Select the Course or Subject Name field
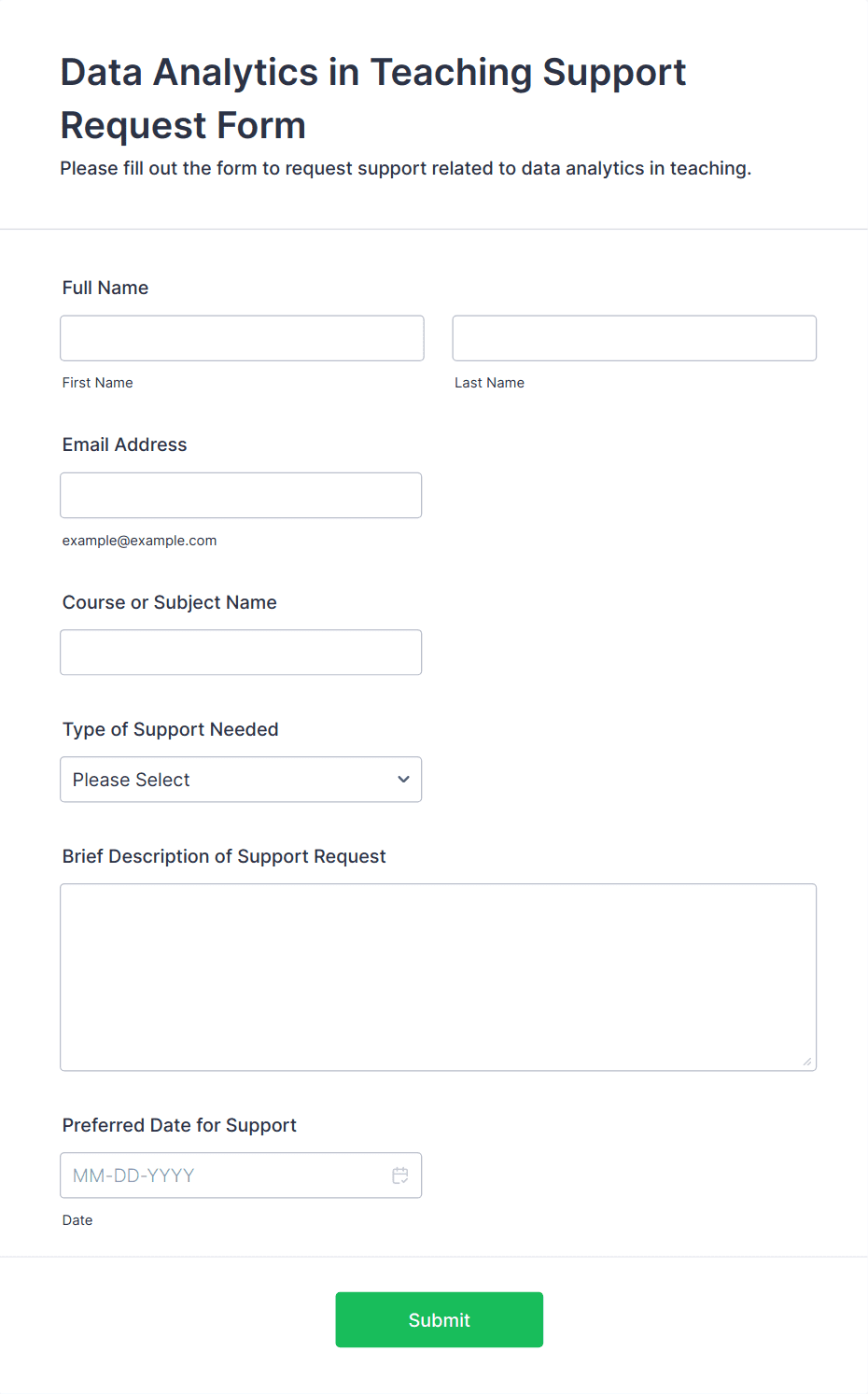868x1394 pixels. (x=241, y=653)
